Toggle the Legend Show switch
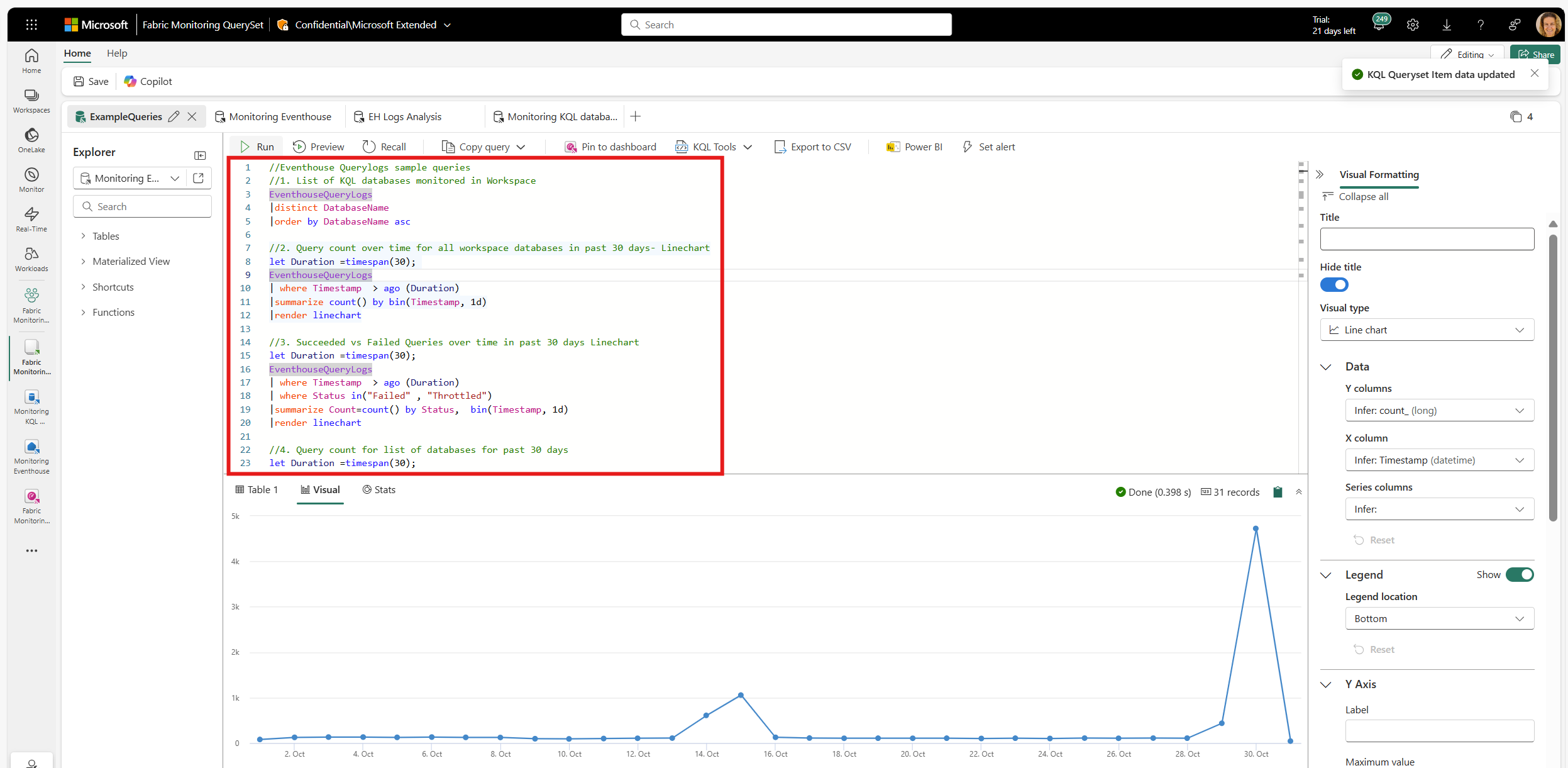This screenshot has height=768, width=1568. pyautogui.click(x=1520, y=574)
